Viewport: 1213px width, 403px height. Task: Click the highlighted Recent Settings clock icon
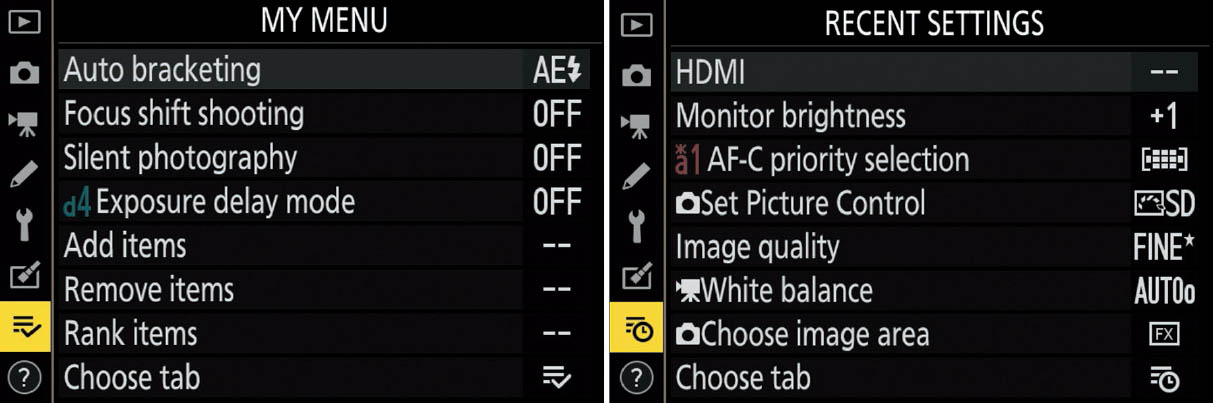point(636,329)
